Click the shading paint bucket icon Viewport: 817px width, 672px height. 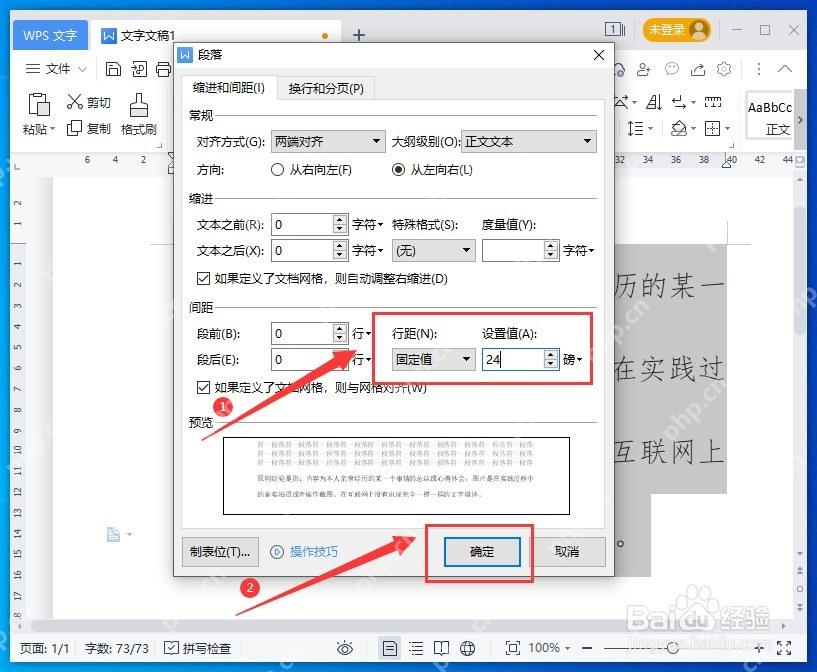(x=678, y=128)
